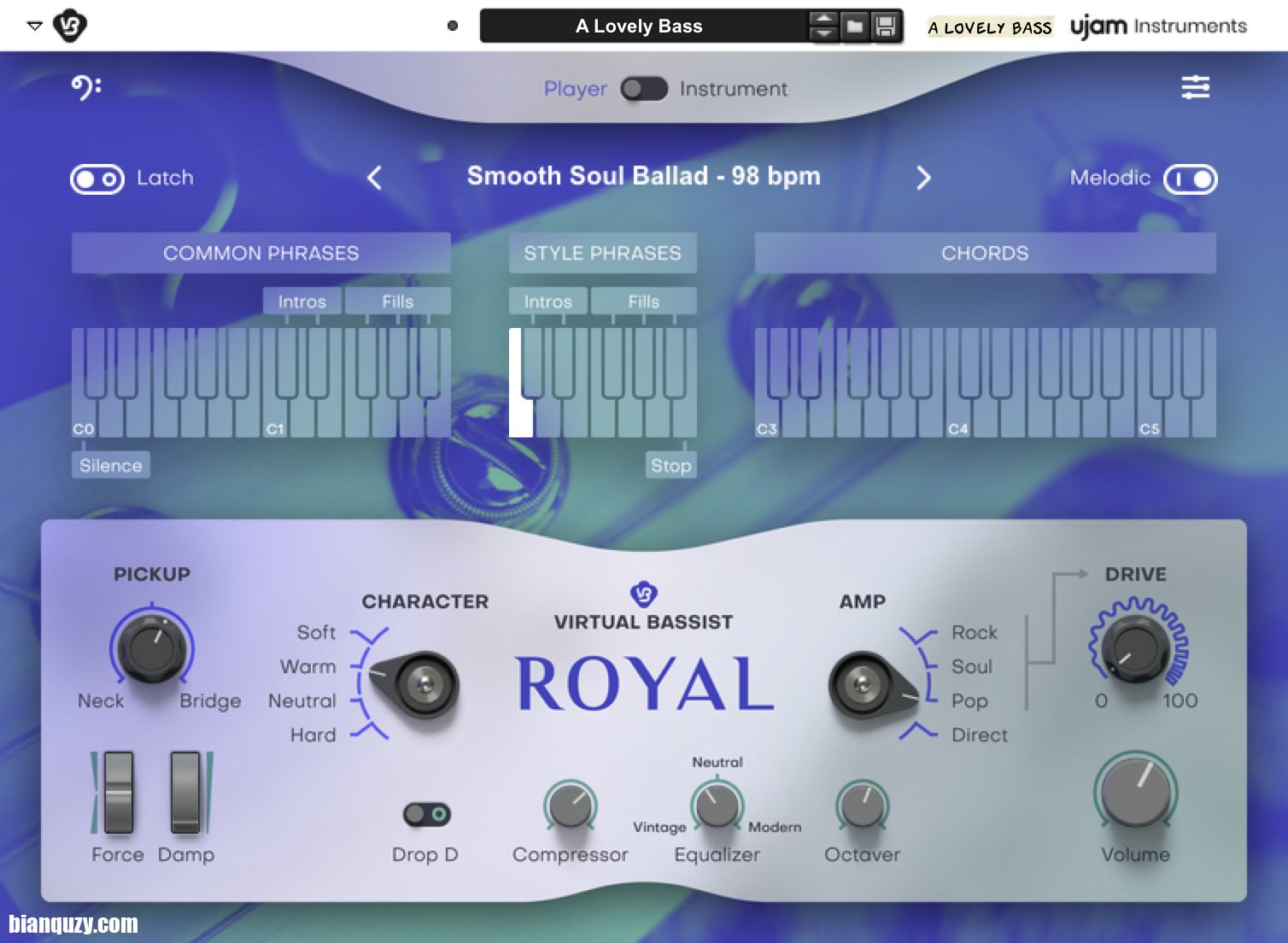Viewport: 1288px width, 943px height.
Task: Click the Stop button
Action: 671,466
